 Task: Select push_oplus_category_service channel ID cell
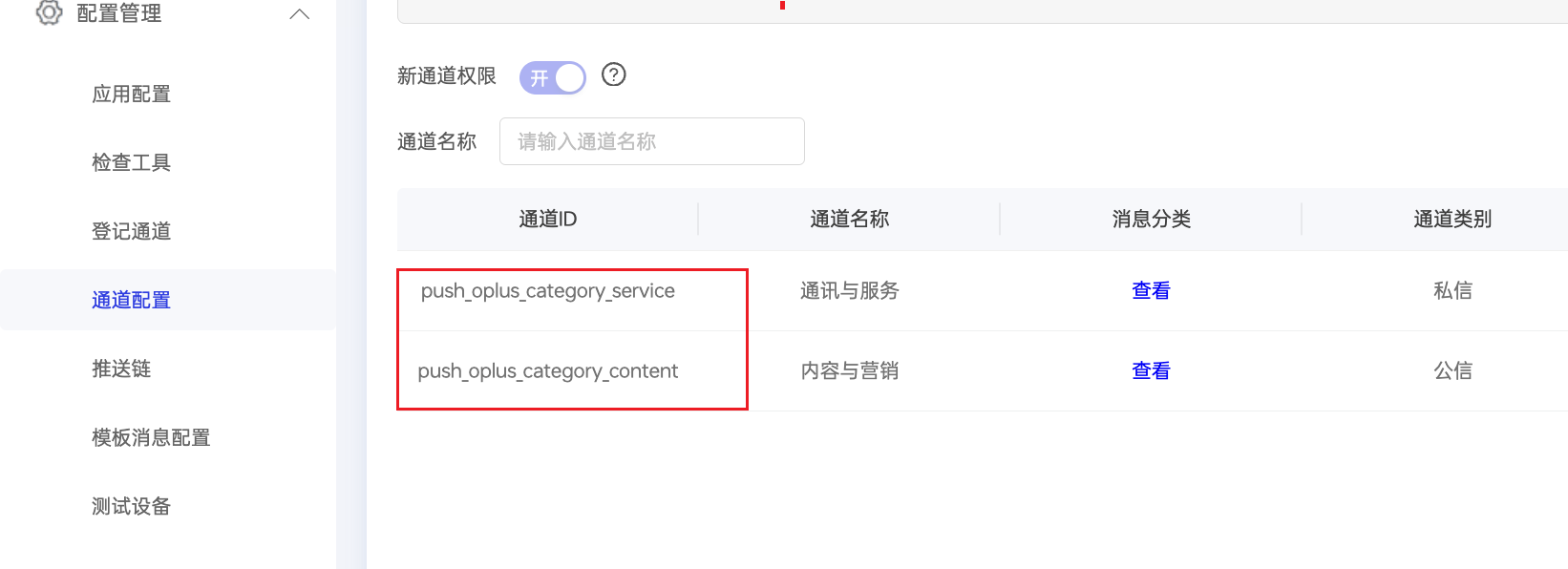(548, 290)
